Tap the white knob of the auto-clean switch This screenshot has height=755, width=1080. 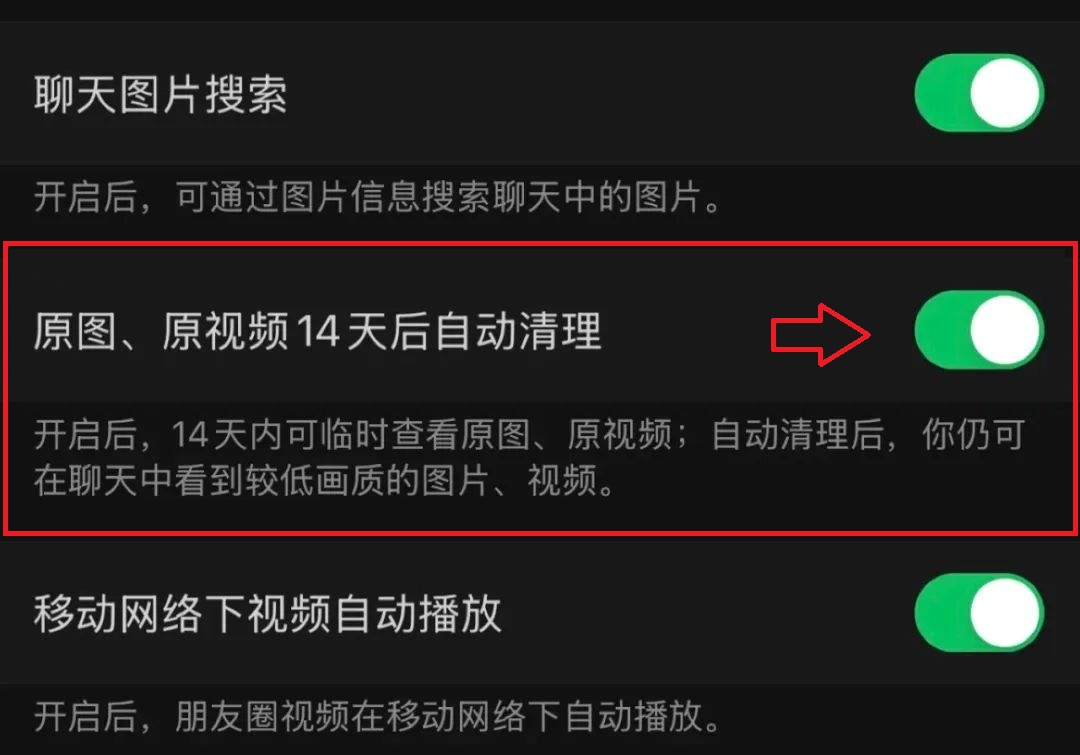tap(1005, 330)
